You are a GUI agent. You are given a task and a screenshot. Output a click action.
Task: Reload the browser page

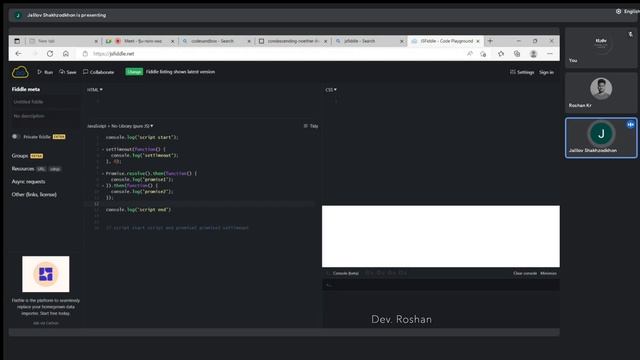click(50, 53)
